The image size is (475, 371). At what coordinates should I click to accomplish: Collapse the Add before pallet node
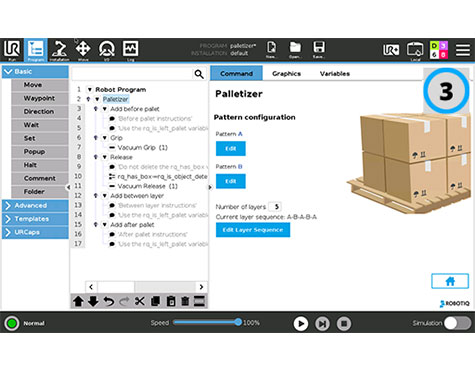[x=105, y=109]
